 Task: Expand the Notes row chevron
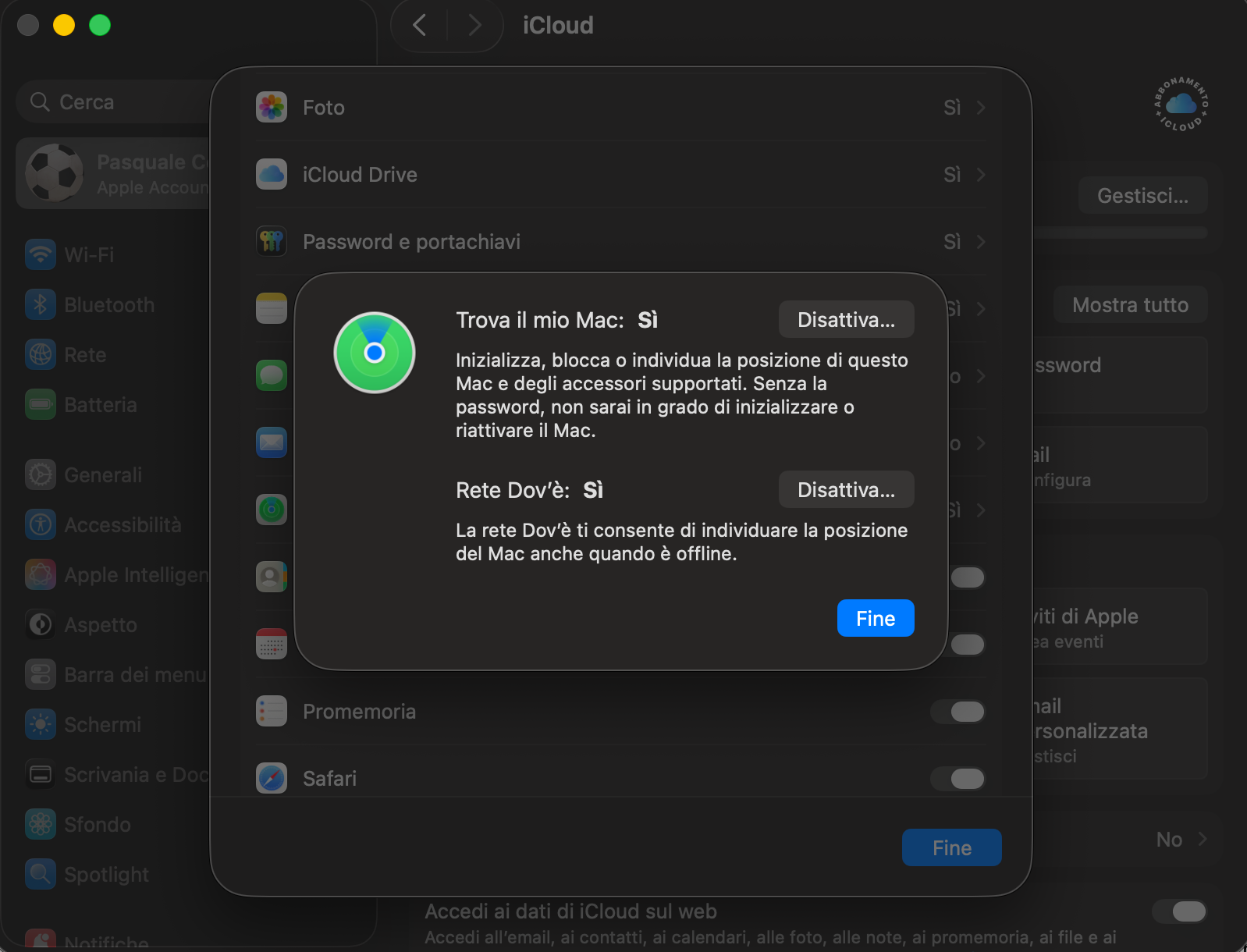[981, 308]
